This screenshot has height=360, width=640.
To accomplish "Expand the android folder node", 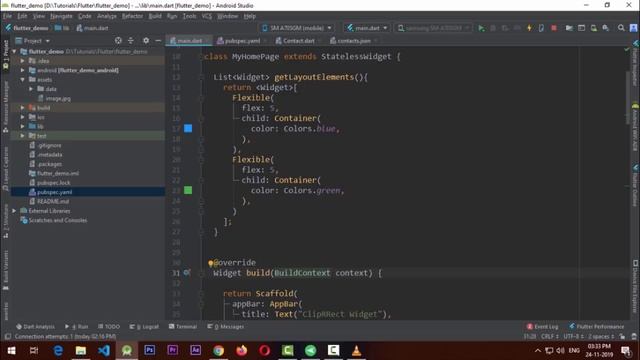I will [23, 70].
